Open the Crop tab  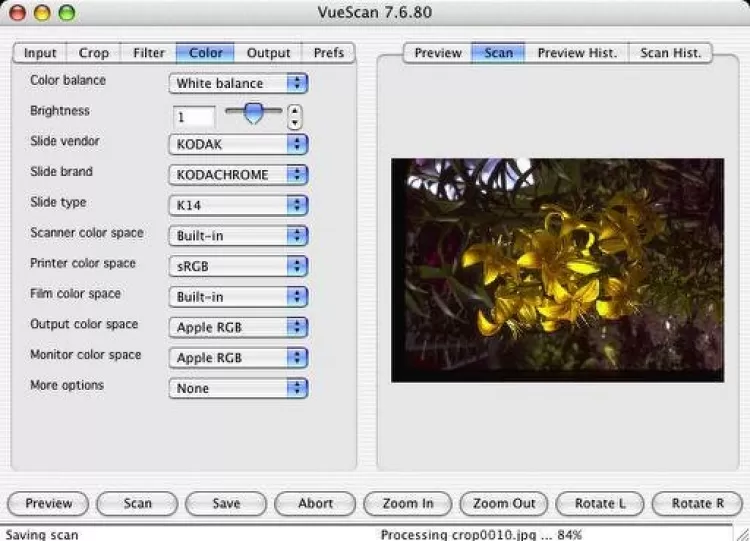click(x=94, y=53)
